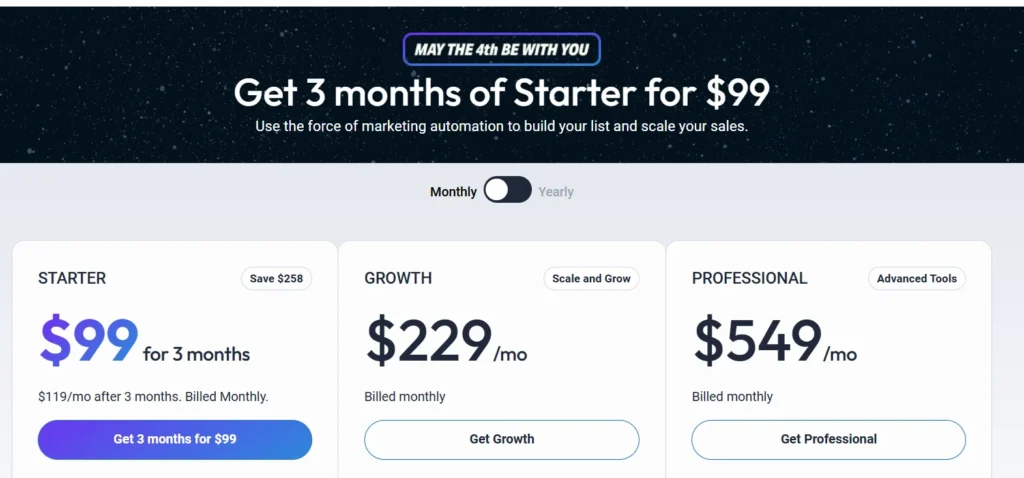Click the Get 3 months for $99 button

pyautogui.click(x=175, y=439)
